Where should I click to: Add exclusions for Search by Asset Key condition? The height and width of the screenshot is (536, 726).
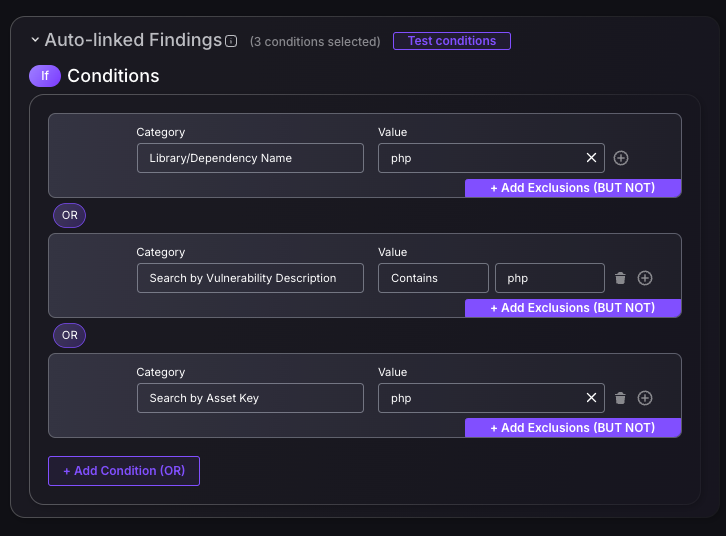point(573,428)
